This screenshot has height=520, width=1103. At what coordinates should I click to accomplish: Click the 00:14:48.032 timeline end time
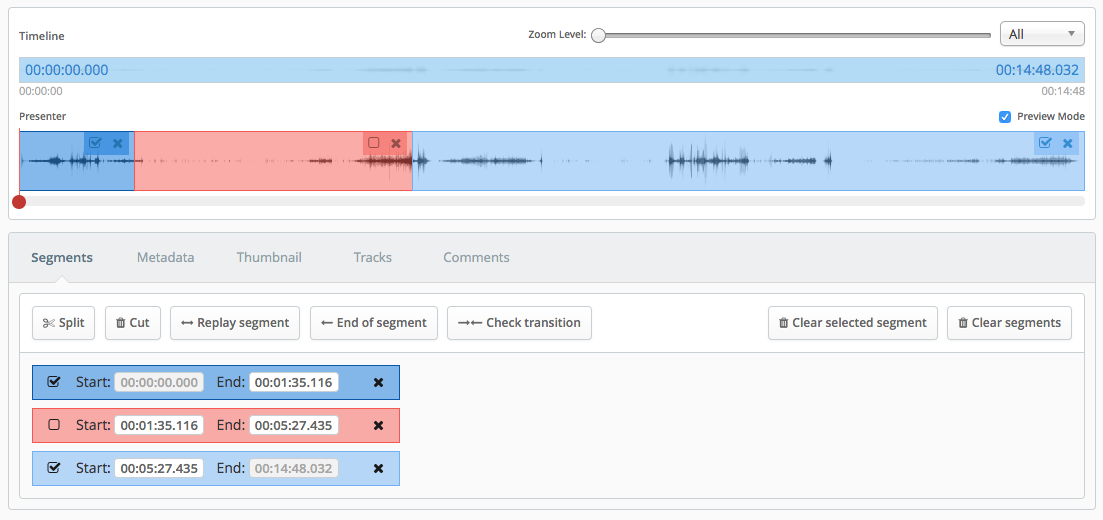point(1037,70)
